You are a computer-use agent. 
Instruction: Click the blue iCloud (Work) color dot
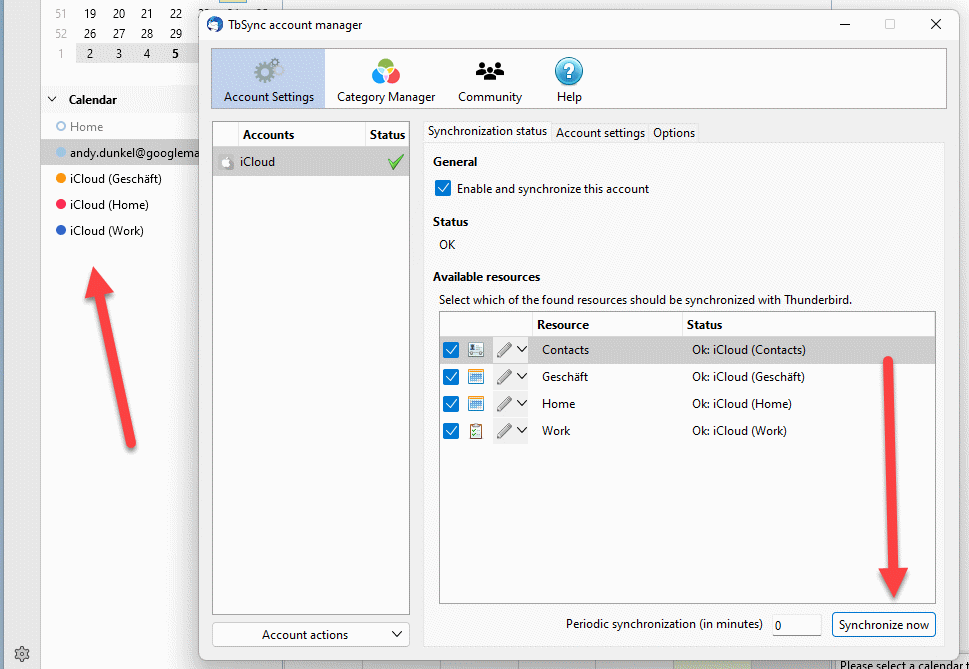point(61,230)
